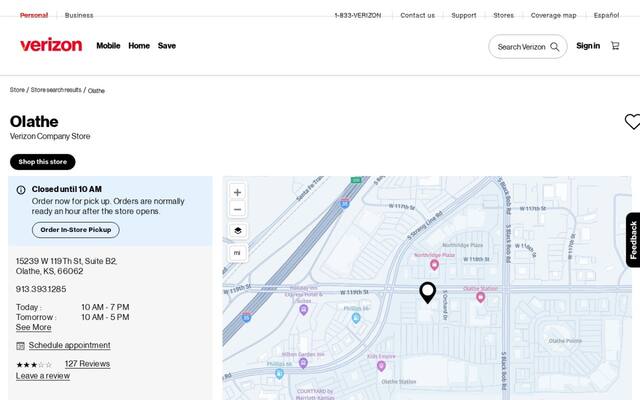Select the Olathe Station pink marker
This screenshot has height=400, width=640.
pos(480,297)
